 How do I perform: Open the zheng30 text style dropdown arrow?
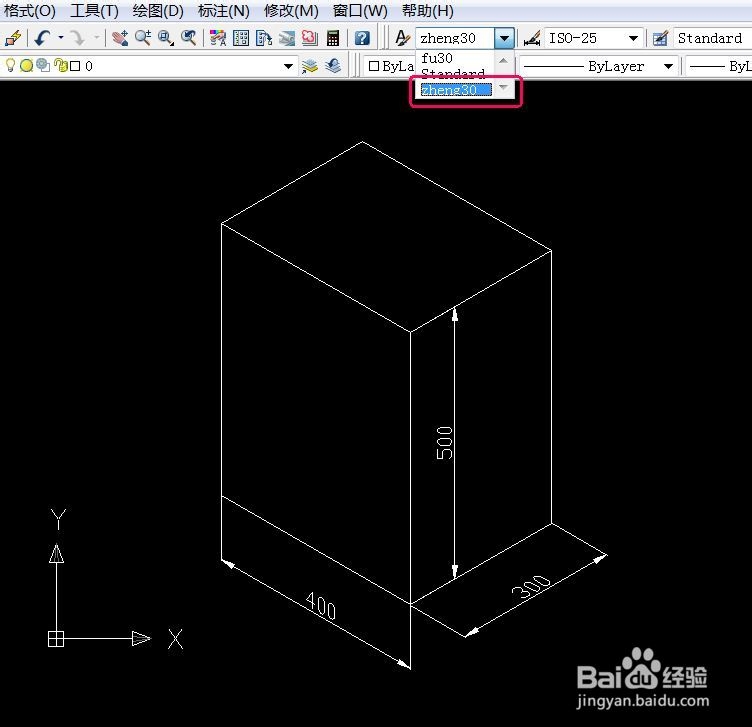504,38
